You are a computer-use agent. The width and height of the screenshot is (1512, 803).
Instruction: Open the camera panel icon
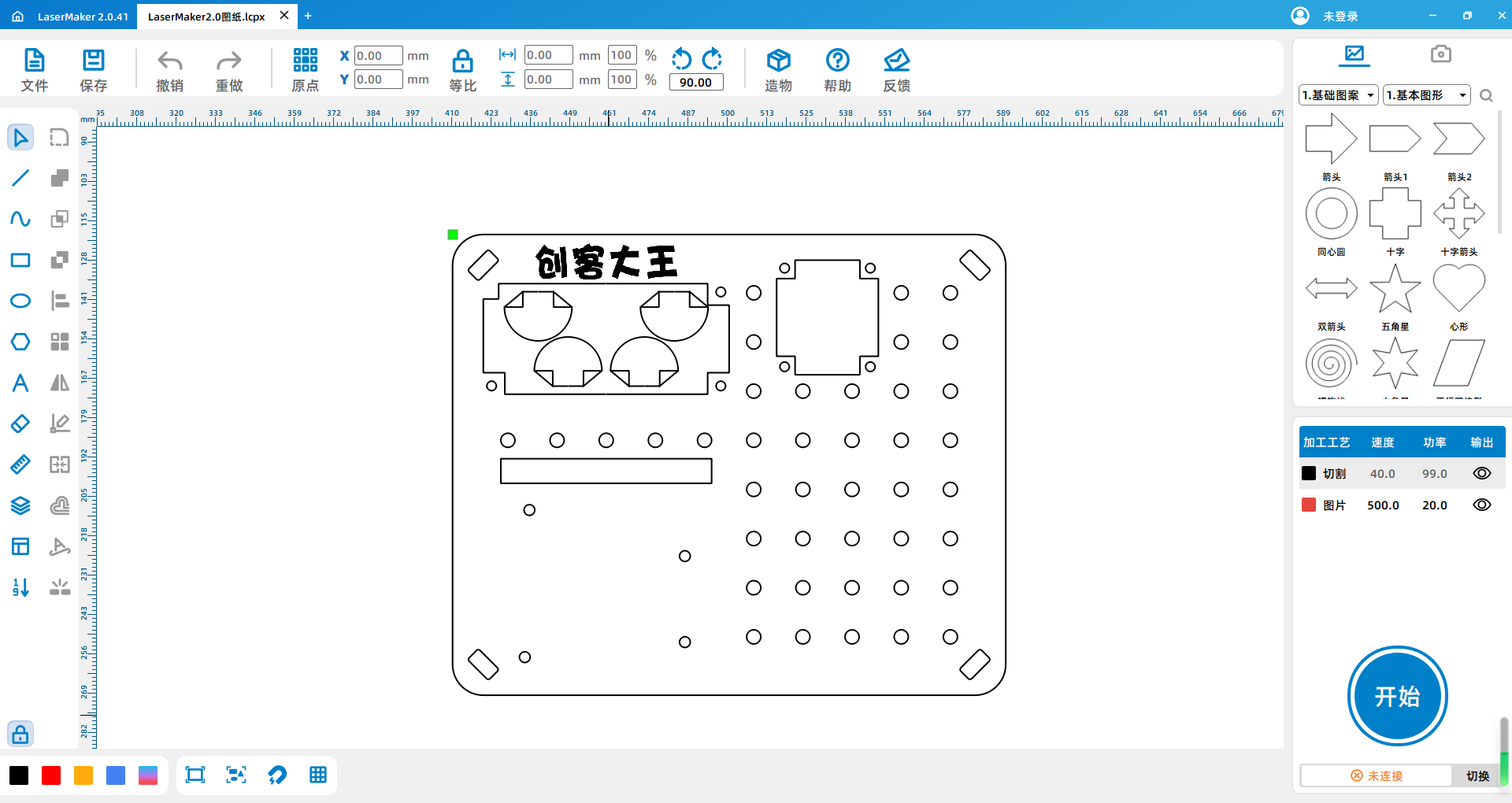coord(1440,54)
